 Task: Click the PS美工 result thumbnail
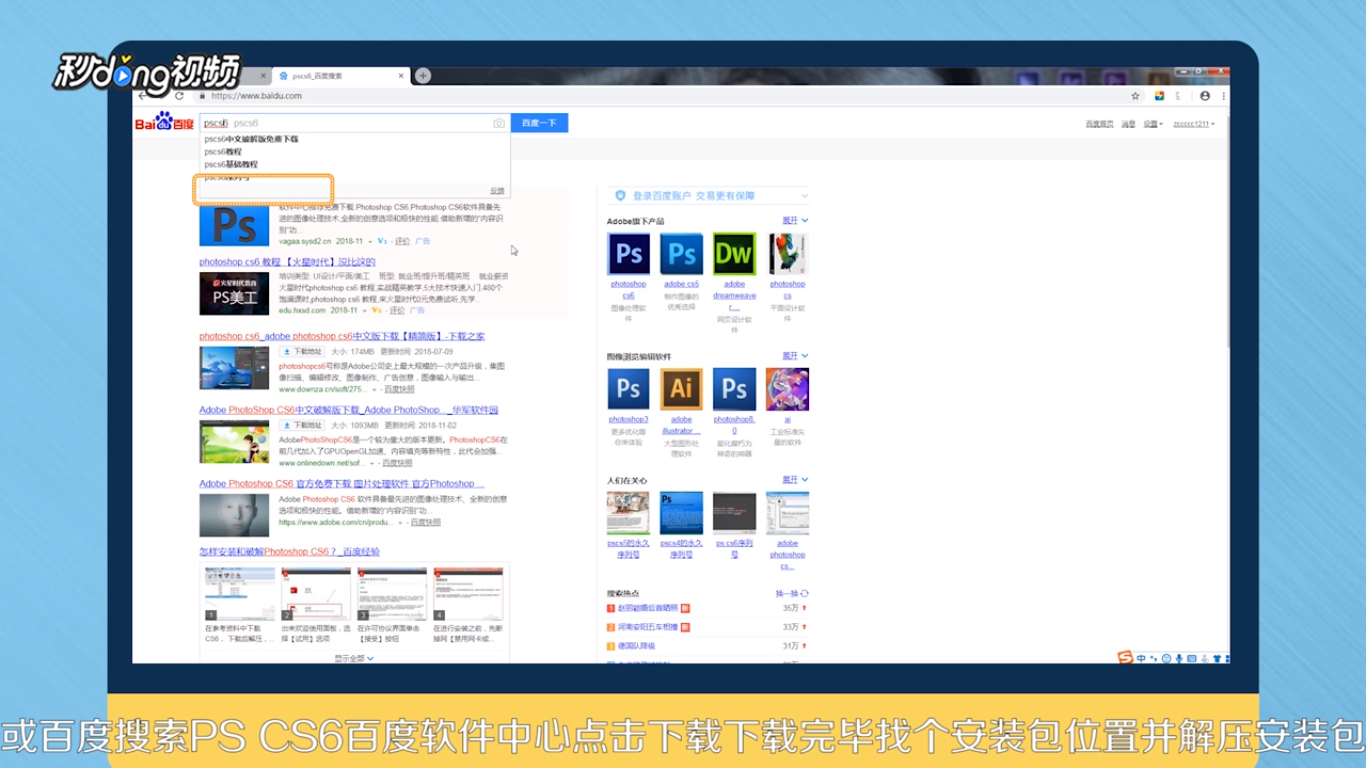(234, 293)
